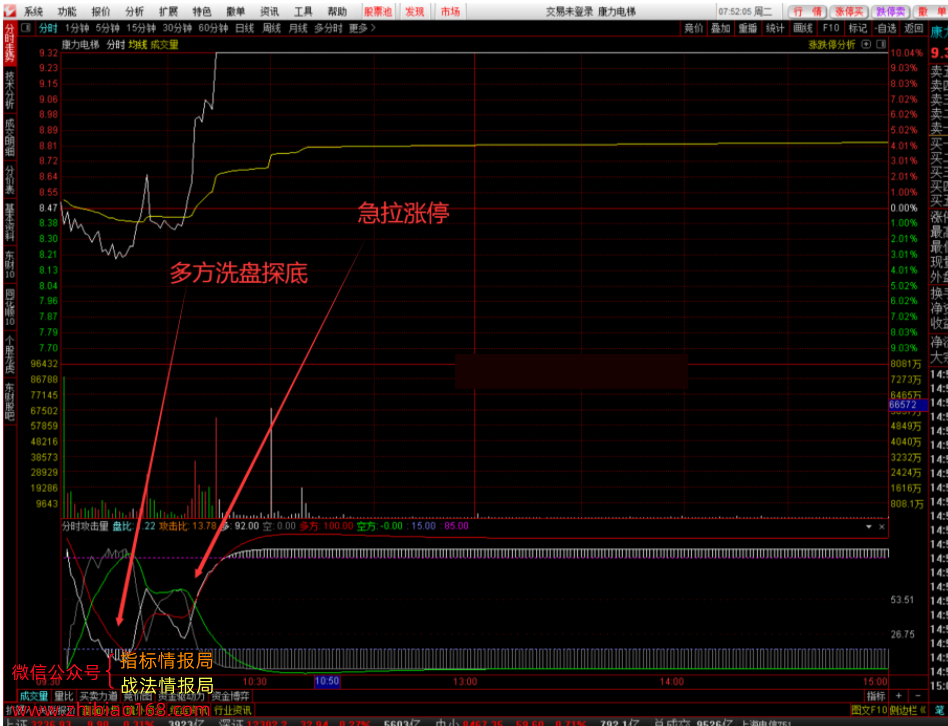Switch to the 日线 period tab
948x726 pixels.
click(245, 28)
